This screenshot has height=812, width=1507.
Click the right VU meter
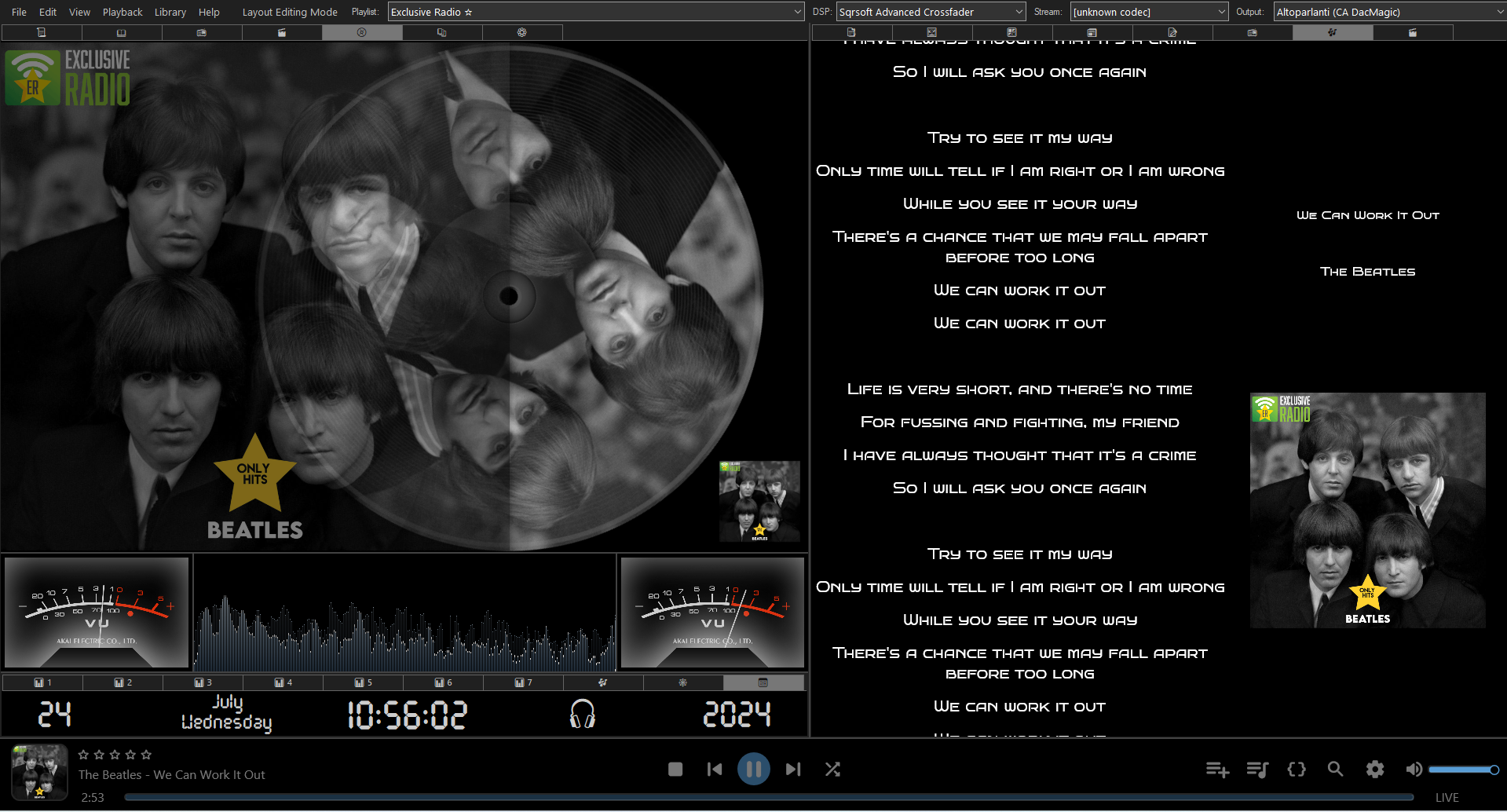click(712, 613)
